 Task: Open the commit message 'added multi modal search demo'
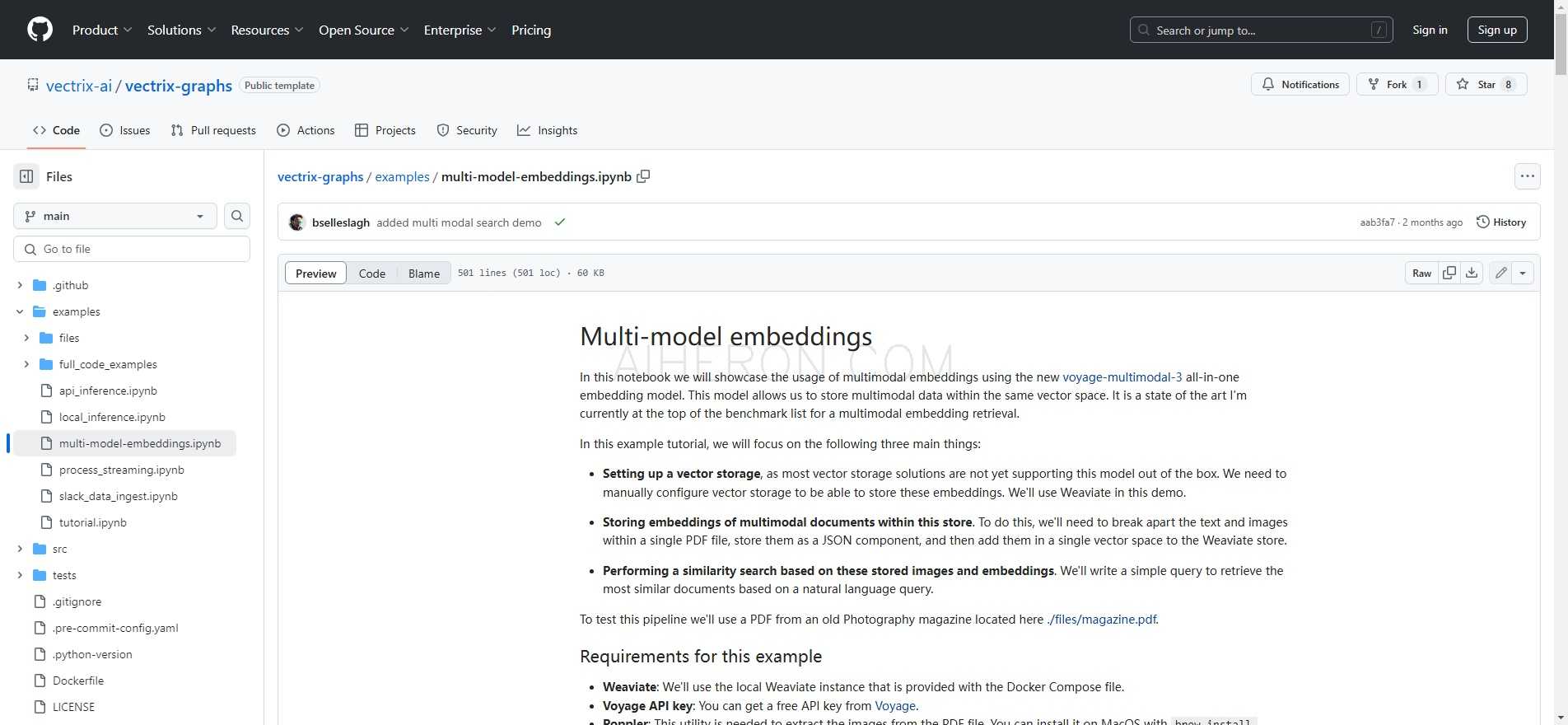coord(459,222)
